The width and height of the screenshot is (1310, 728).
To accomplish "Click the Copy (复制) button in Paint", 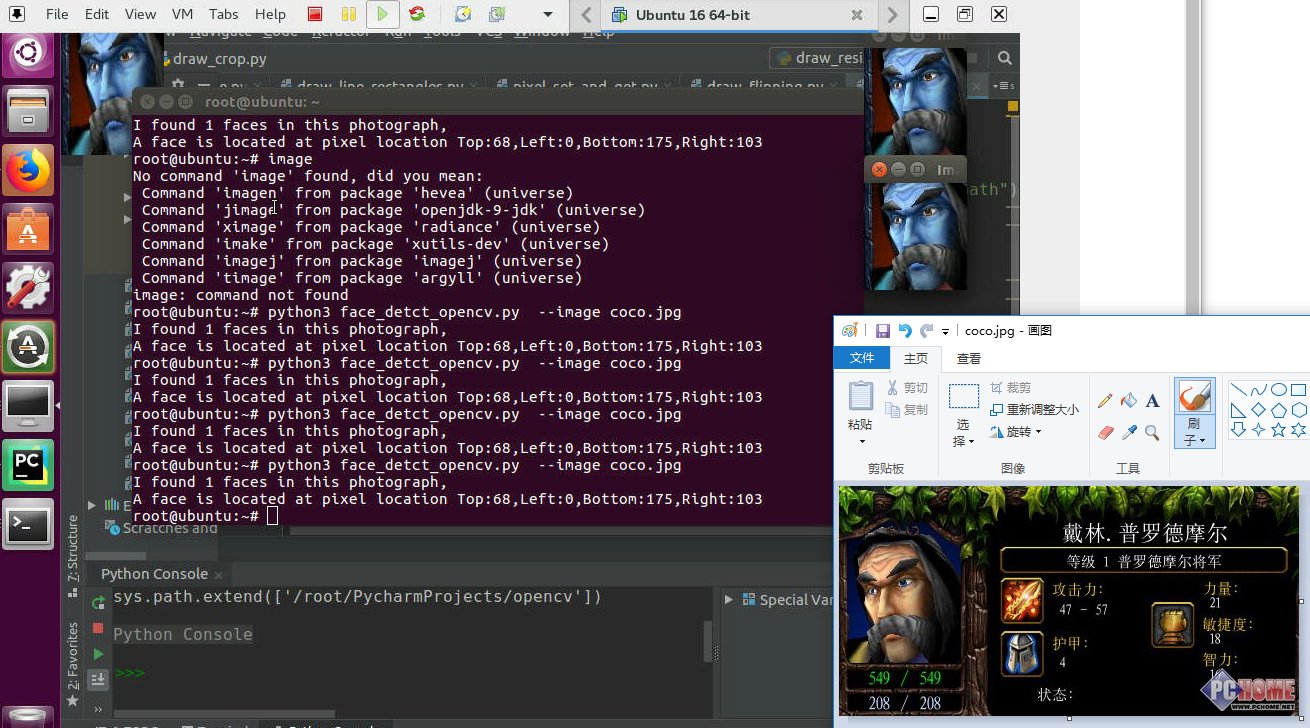I will [x=907, y=410].
